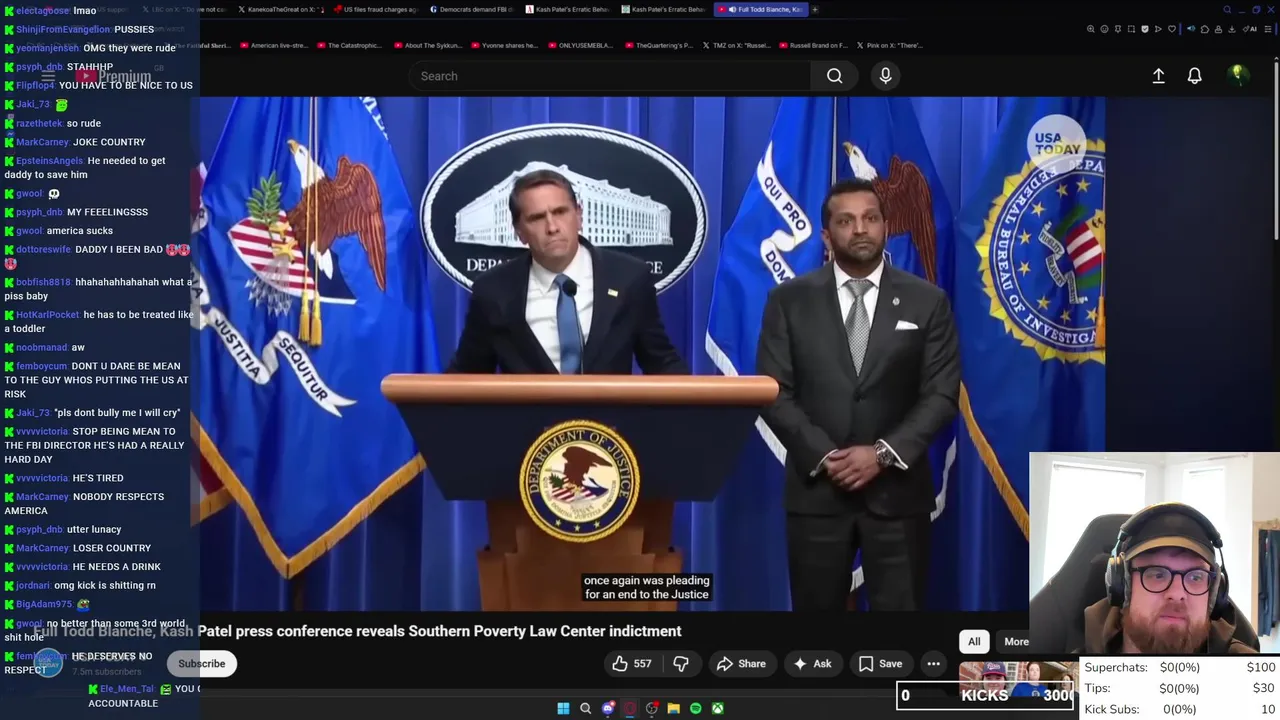Open a new browser tab with plus button
The height and width of the screenshot is (720, 1280).
[815, 9]
